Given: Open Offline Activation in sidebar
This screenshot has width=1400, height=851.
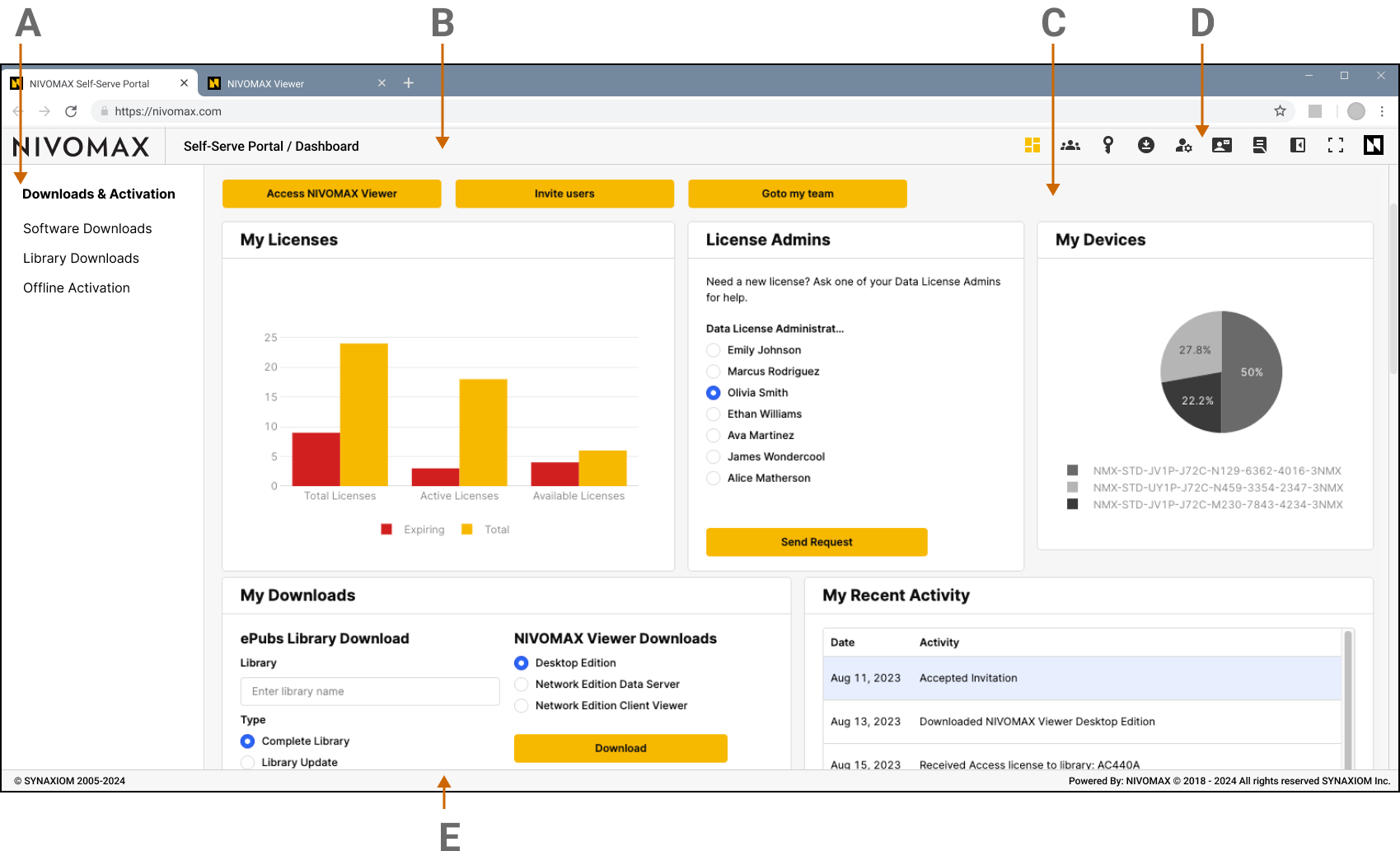Looking at the screenshot, I should pos(77,288).
